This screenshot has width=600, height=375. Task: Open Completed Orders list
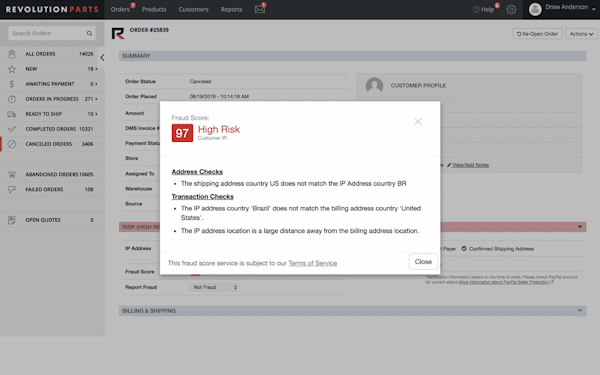52,129
